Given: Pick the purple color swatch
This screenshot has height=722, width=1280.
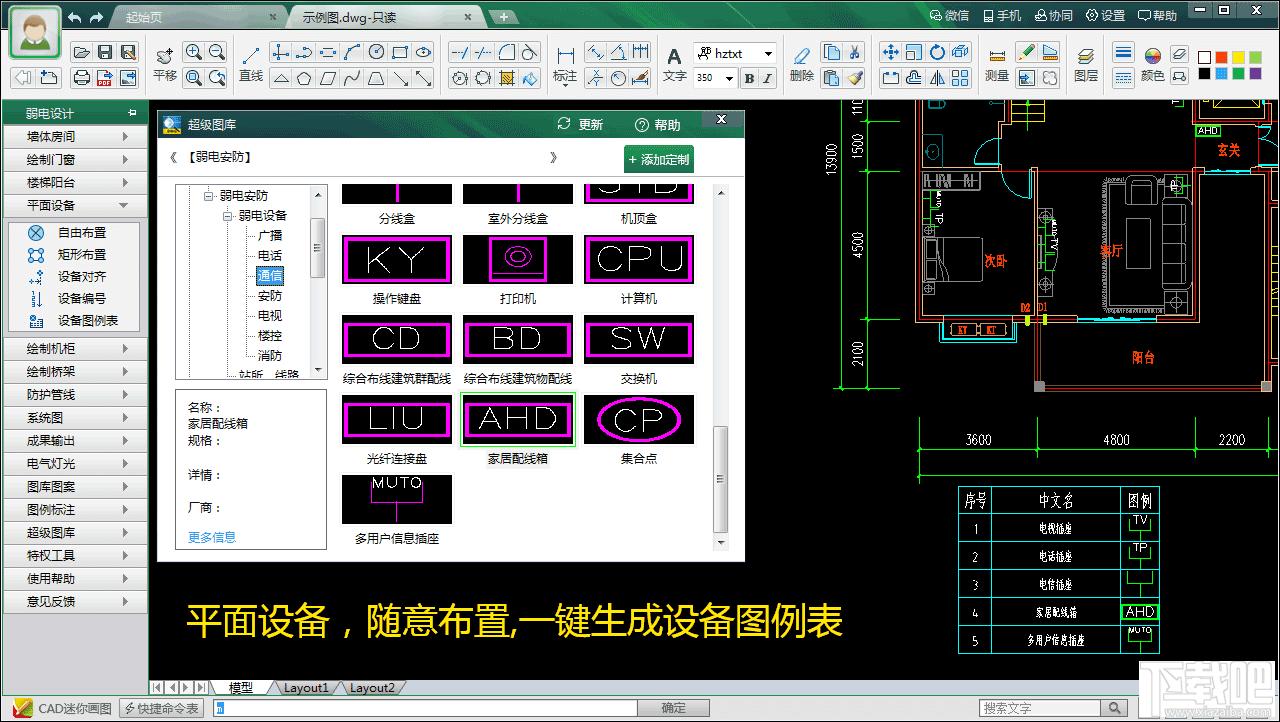Looking at the screenshot, I should 1256,73.
